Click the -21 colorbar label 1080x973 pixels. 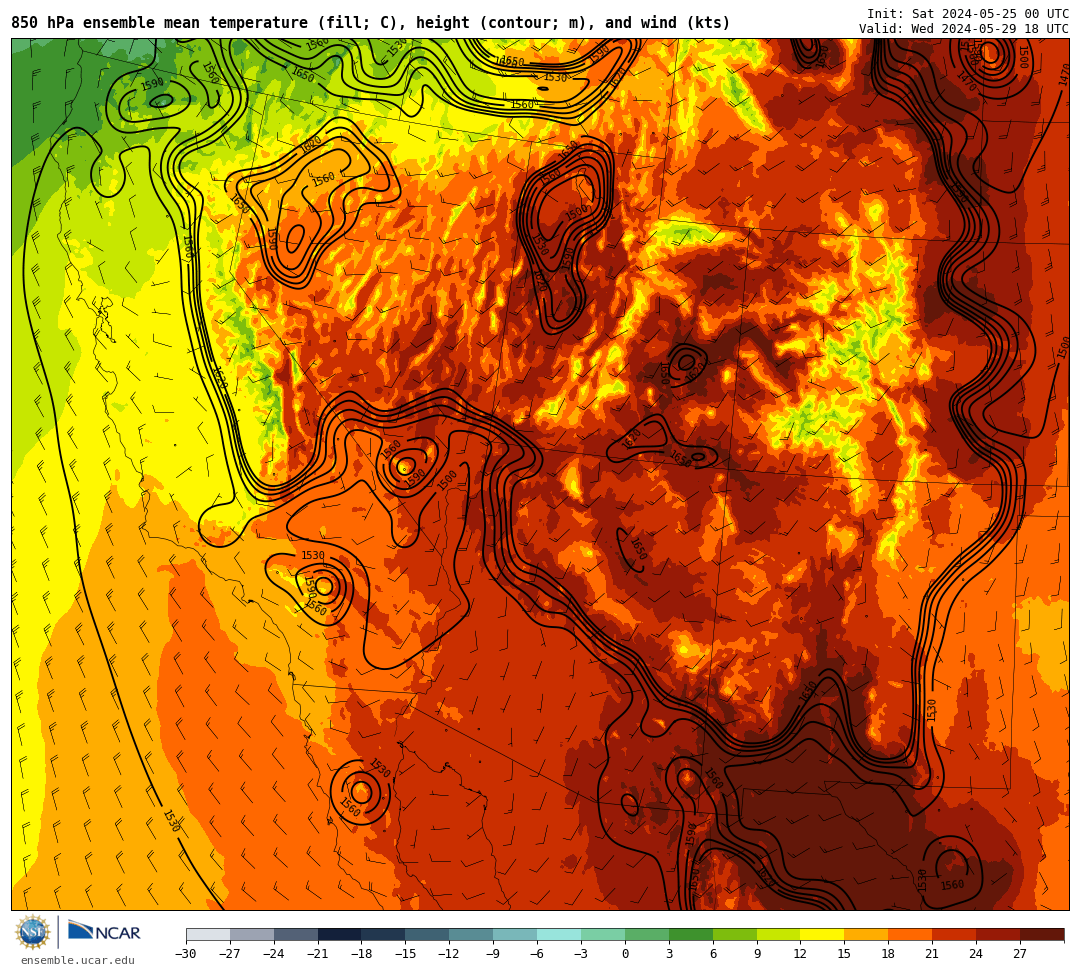click(318, 954)
